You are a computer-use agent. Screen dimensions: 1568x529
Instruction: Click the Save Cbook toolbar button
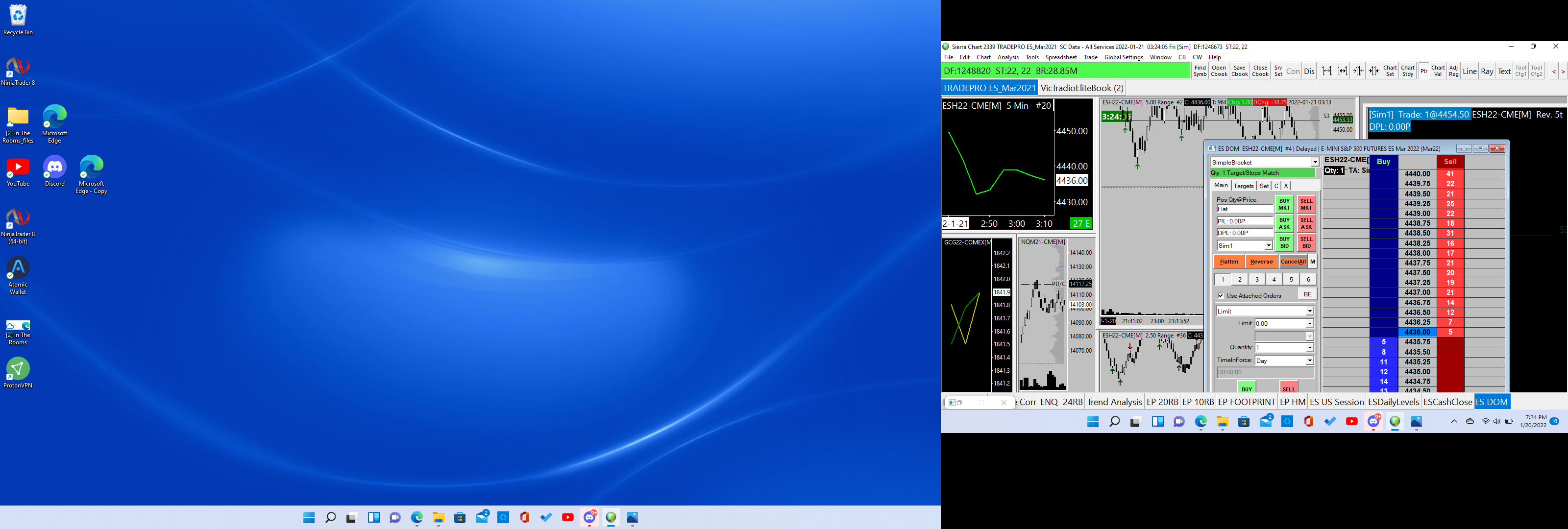click(x=1239, y=71)
